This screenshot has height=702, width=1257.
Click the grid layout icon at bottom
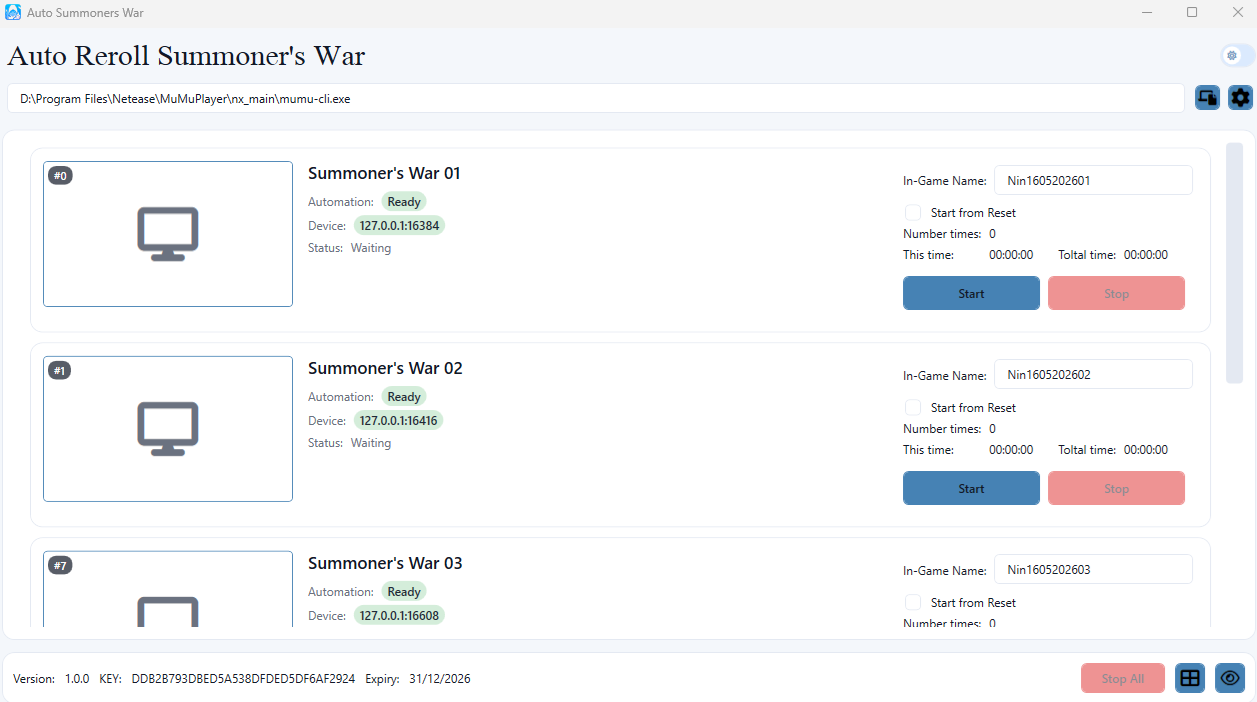1190,678
